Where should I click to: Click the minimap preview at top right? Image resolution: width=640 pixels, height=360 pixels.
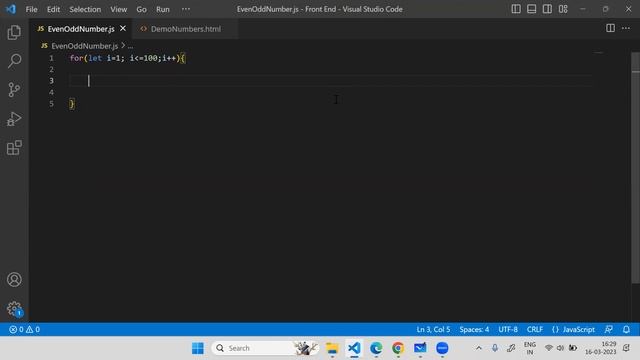[598, 53]
